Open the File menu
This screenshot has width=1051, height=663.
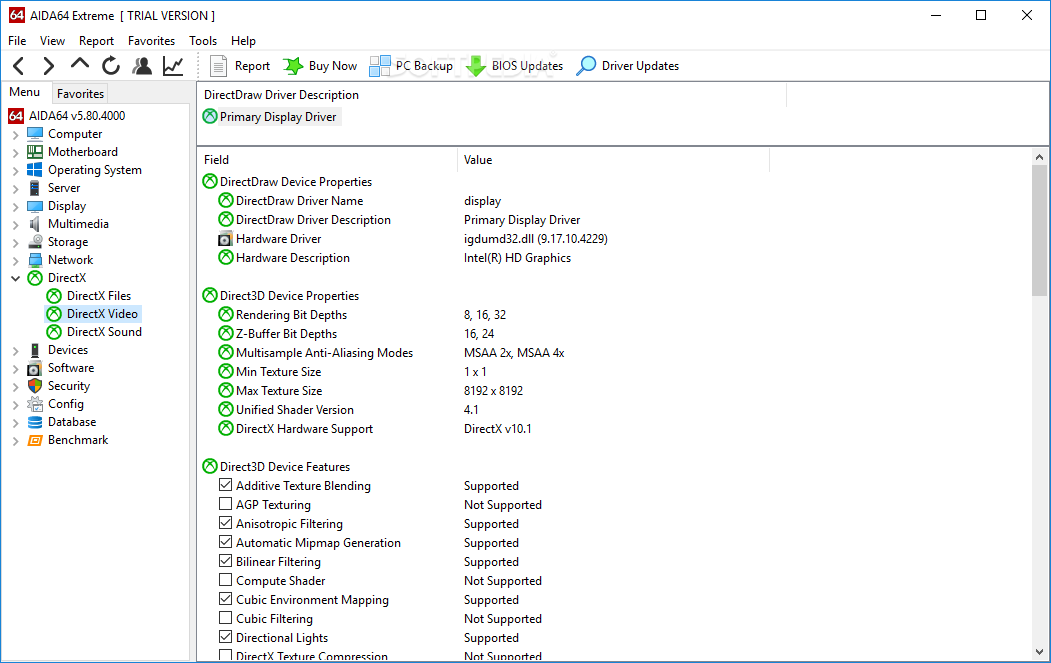point(17,41)
